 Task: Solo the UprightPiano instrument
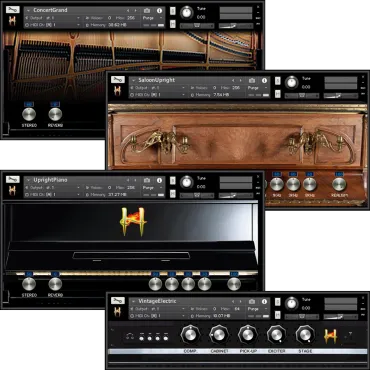tap(173, 181)
